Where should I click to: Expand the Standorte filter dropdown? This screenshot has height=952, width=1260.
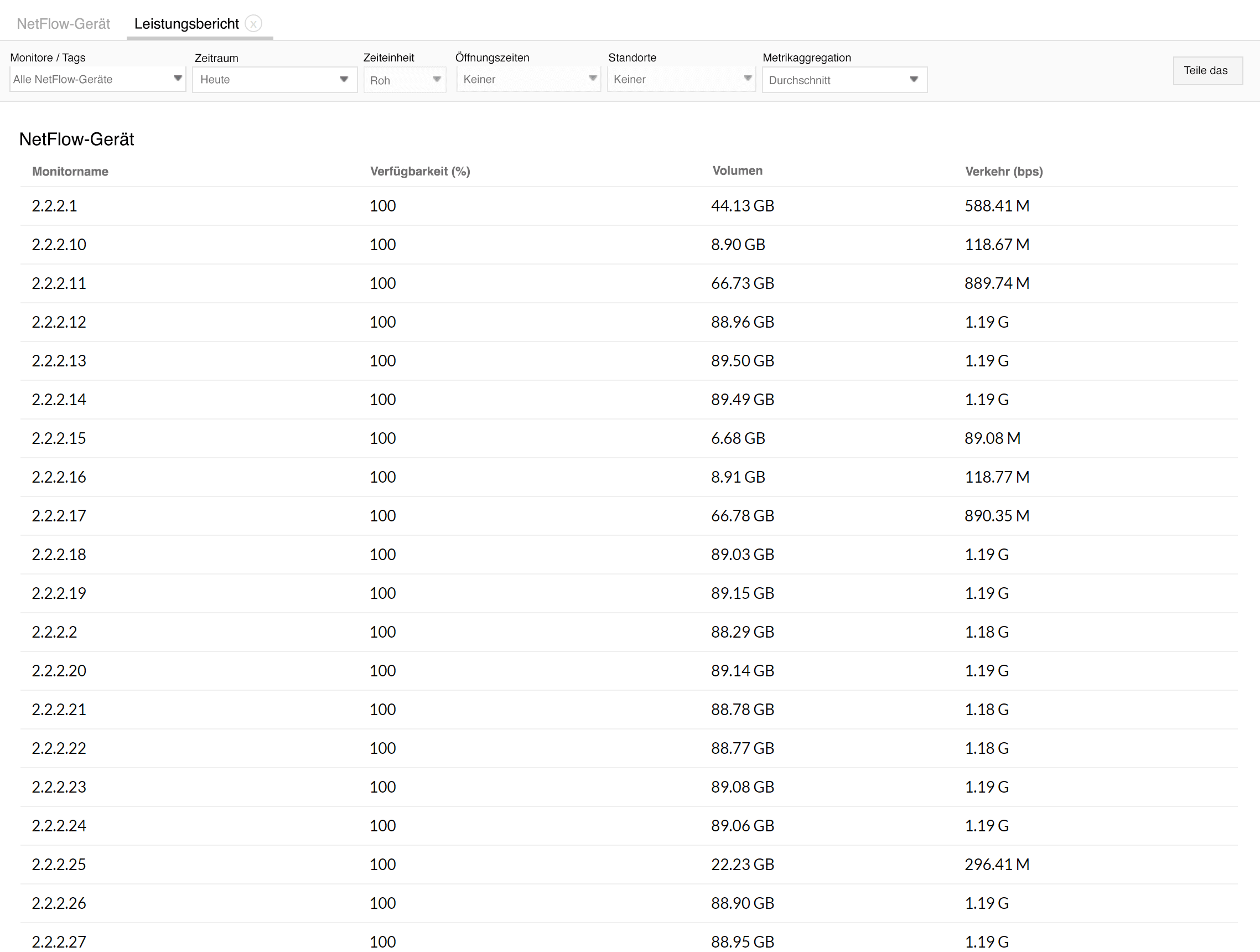tap(745, 80)
